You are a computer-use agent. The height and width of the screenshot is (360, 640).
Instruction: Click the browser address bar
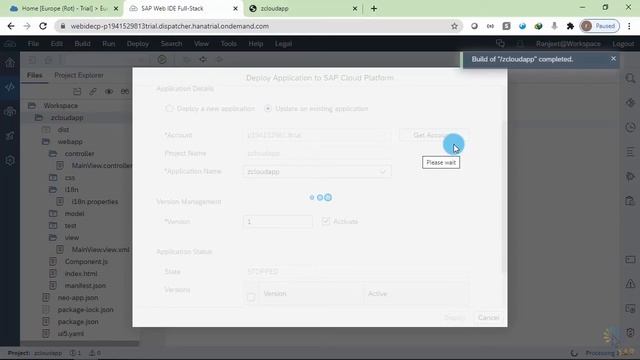(x=257, y=26)
